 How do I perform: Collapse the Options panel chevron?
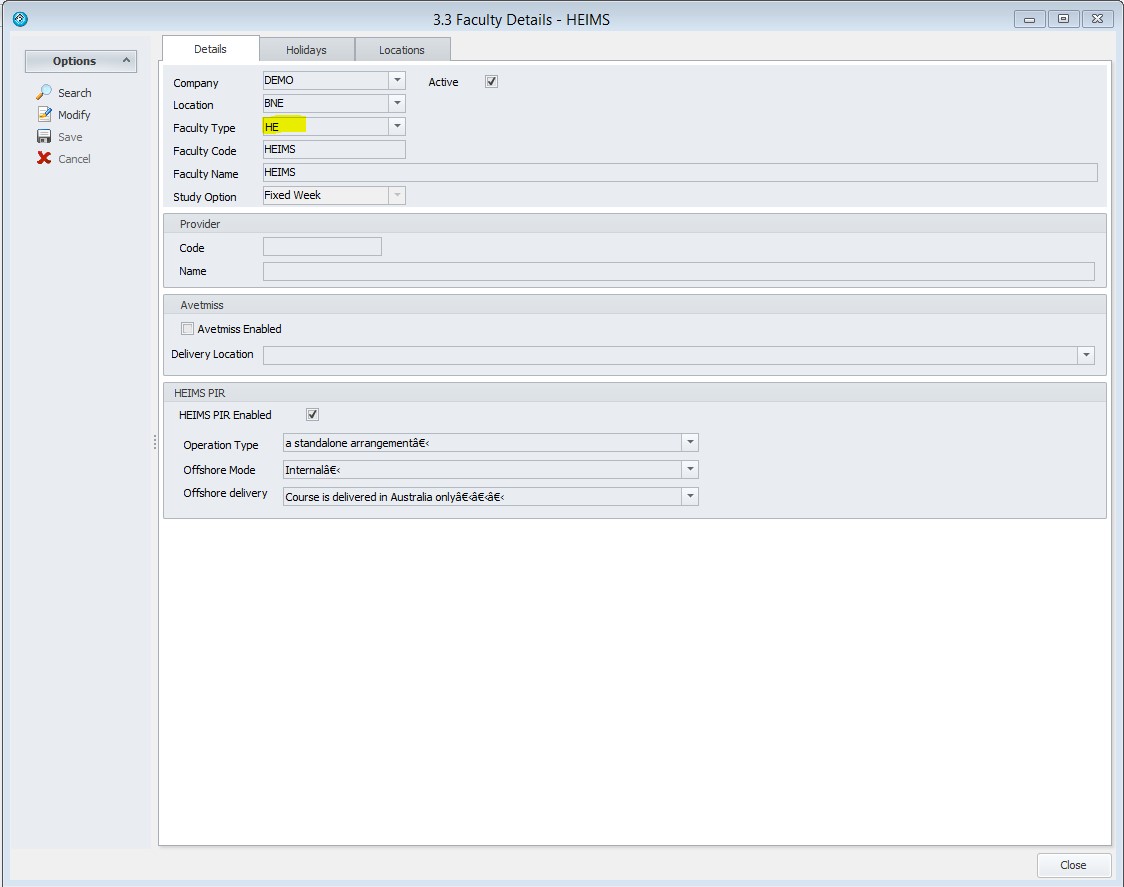click(127, 61)
